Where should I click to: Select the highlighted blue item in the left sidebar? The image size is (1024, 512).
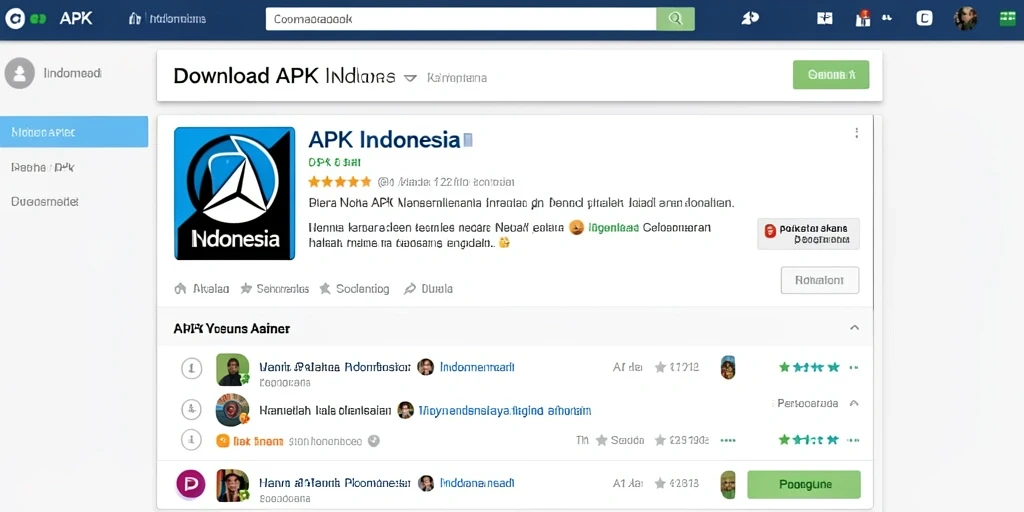point(74,132)
